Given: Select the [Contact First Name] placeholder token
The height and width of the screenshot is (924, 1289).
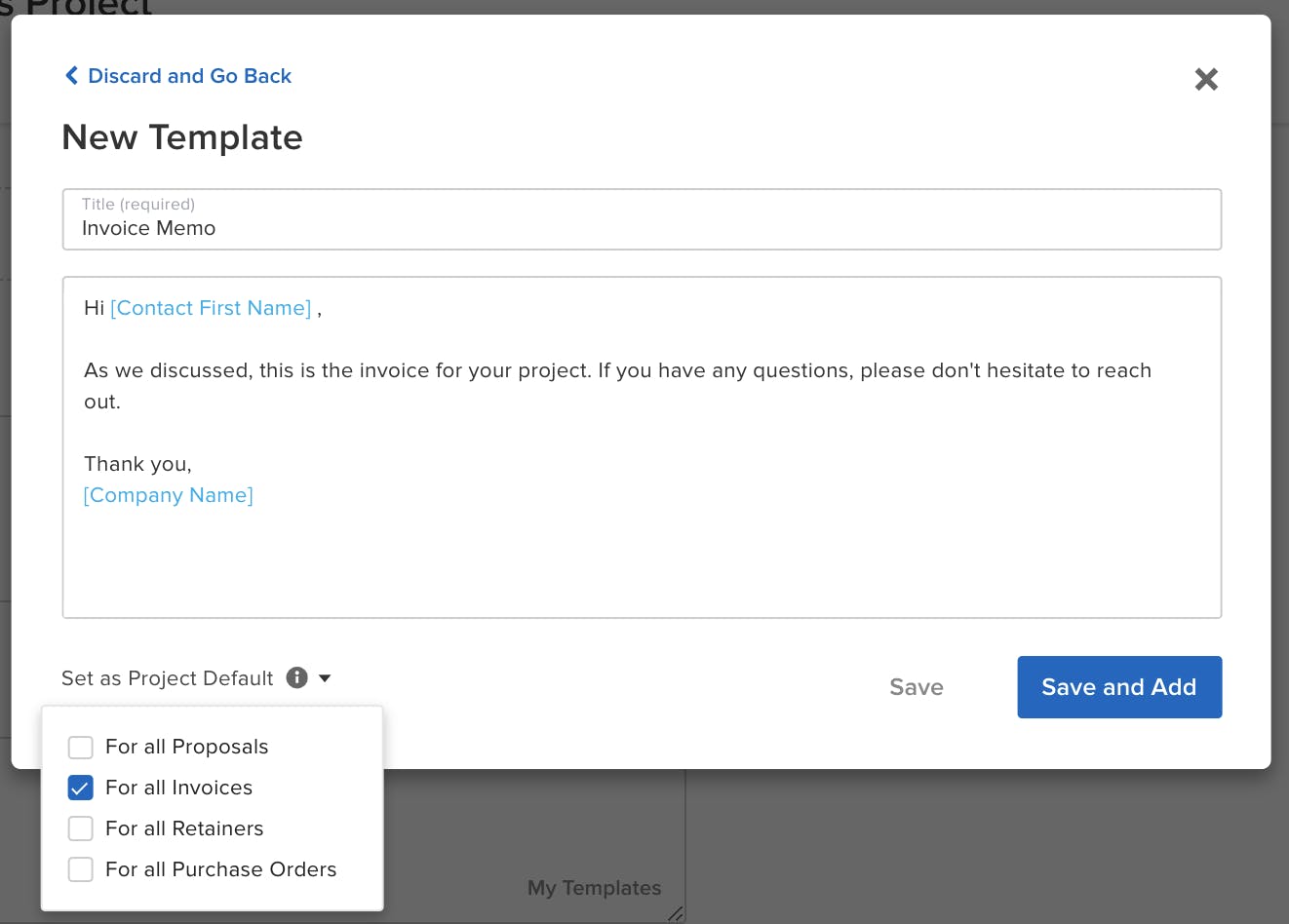Looking at the screenshot, I should point(211,308).
